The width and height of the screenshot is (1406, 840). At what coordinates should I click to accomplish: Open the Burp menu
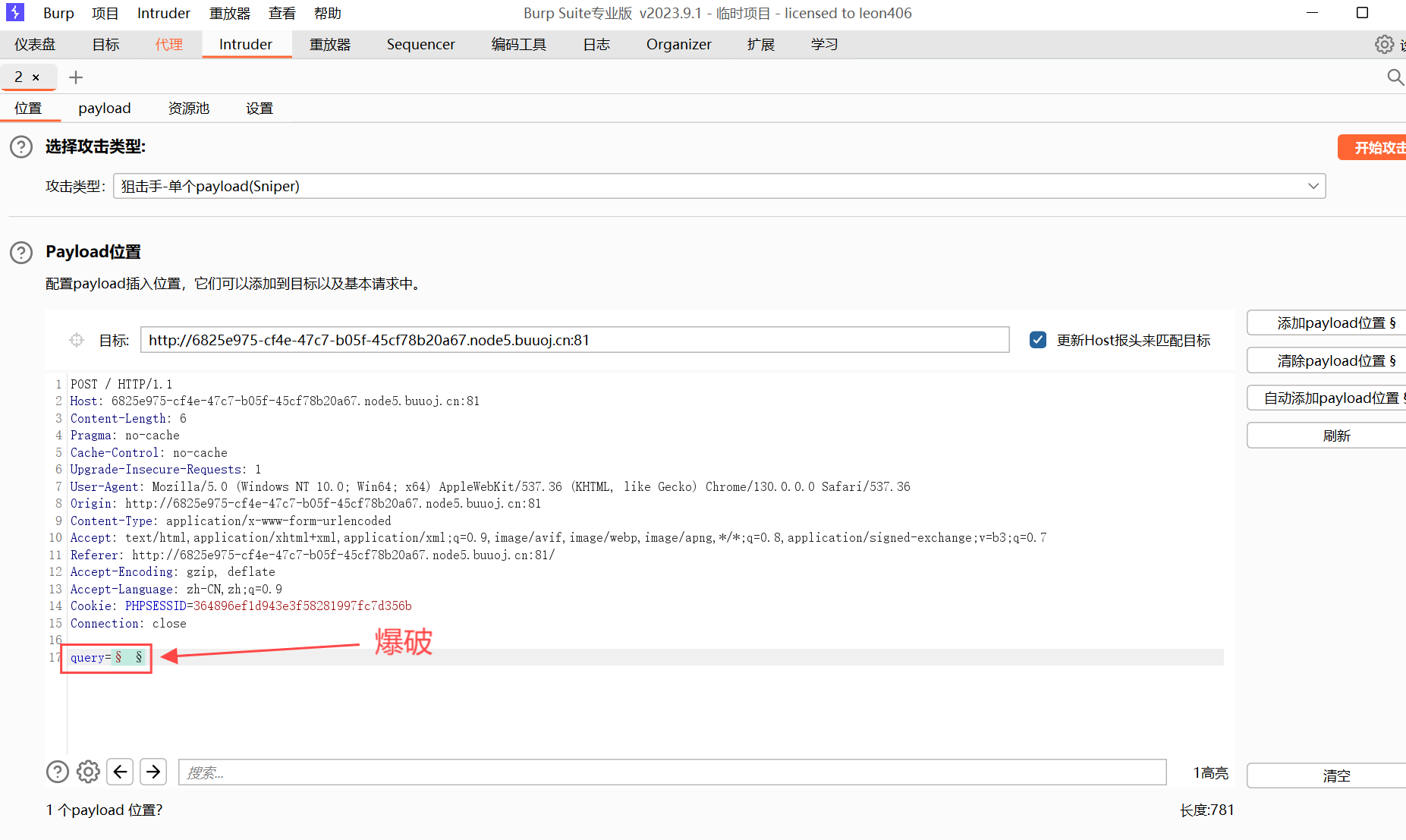pos(58,13)
